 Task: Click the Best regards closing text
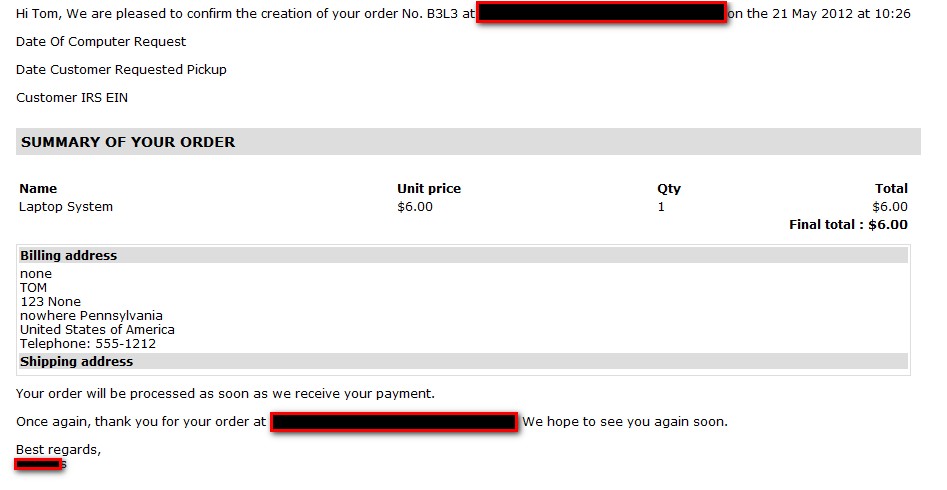(x=58, y=450)
